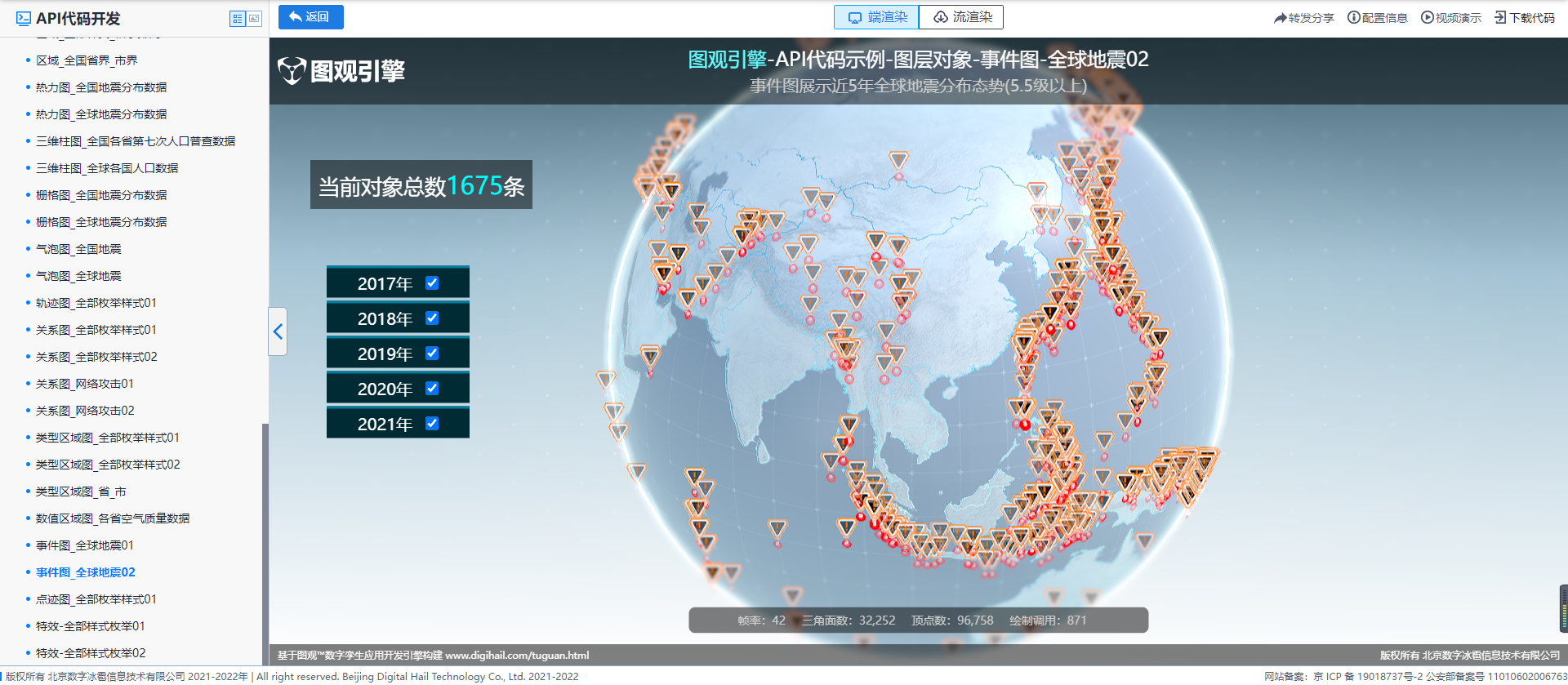Click the sidebar vertical scrollbar
The width and height of the screenshot is (1568, 685).
[265, 543]
